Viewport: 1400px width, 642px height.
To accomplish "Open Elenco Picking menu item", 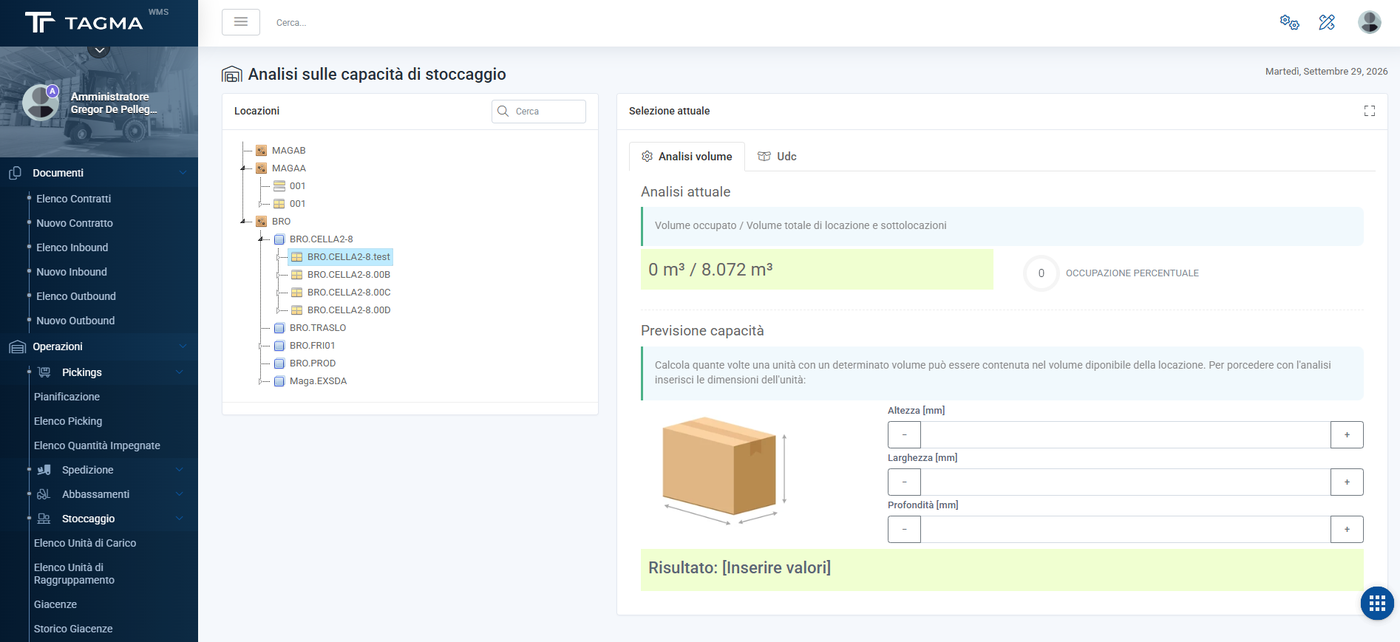I will (x=68, y=421).
